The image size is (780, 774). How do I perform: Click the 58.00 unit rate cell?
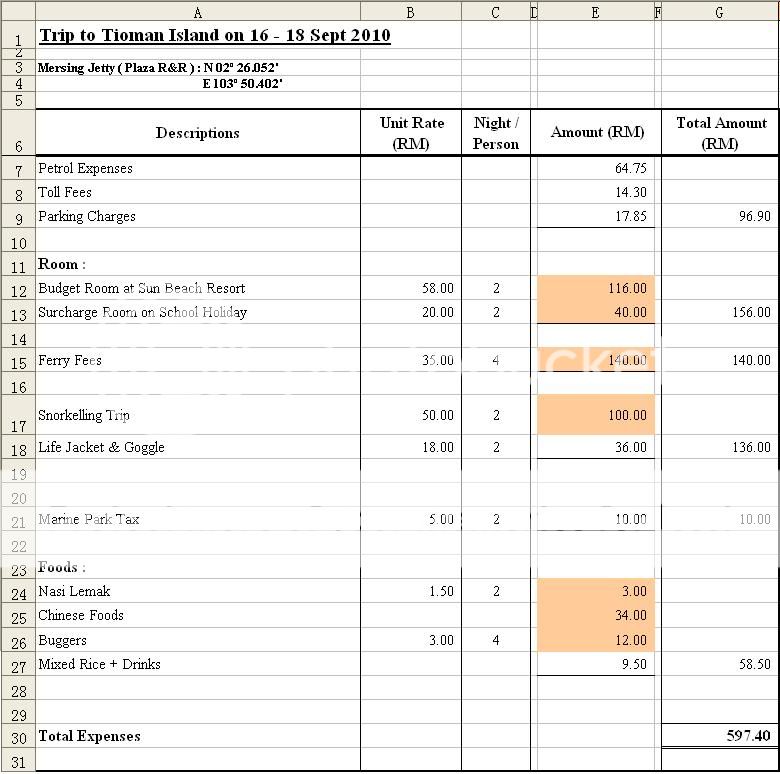pos(411,288)
